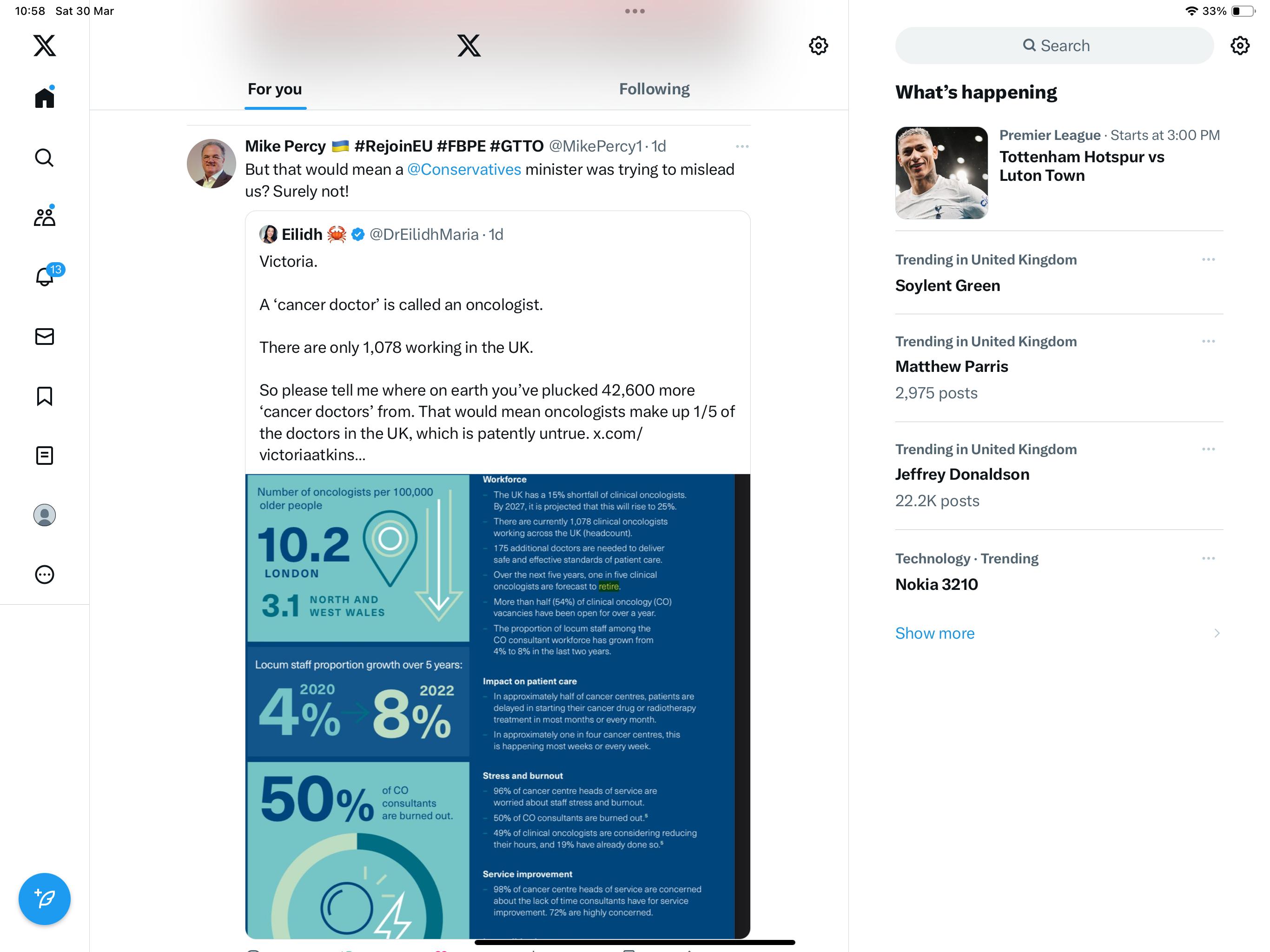Open the Communities people icon
Screen dimensions: 1270x952
pyautogui.click(x=44, y=217)
